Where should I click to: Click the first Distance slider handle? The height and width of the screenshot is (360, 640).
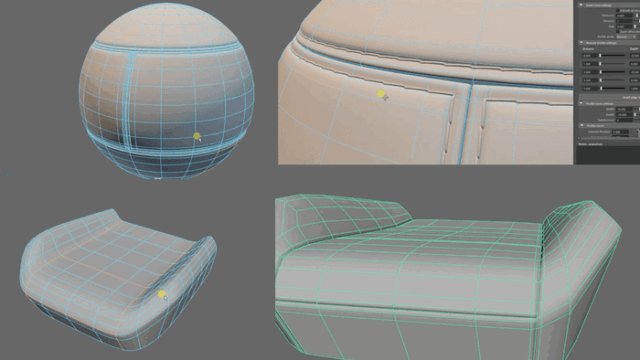[x=600, y=56]
